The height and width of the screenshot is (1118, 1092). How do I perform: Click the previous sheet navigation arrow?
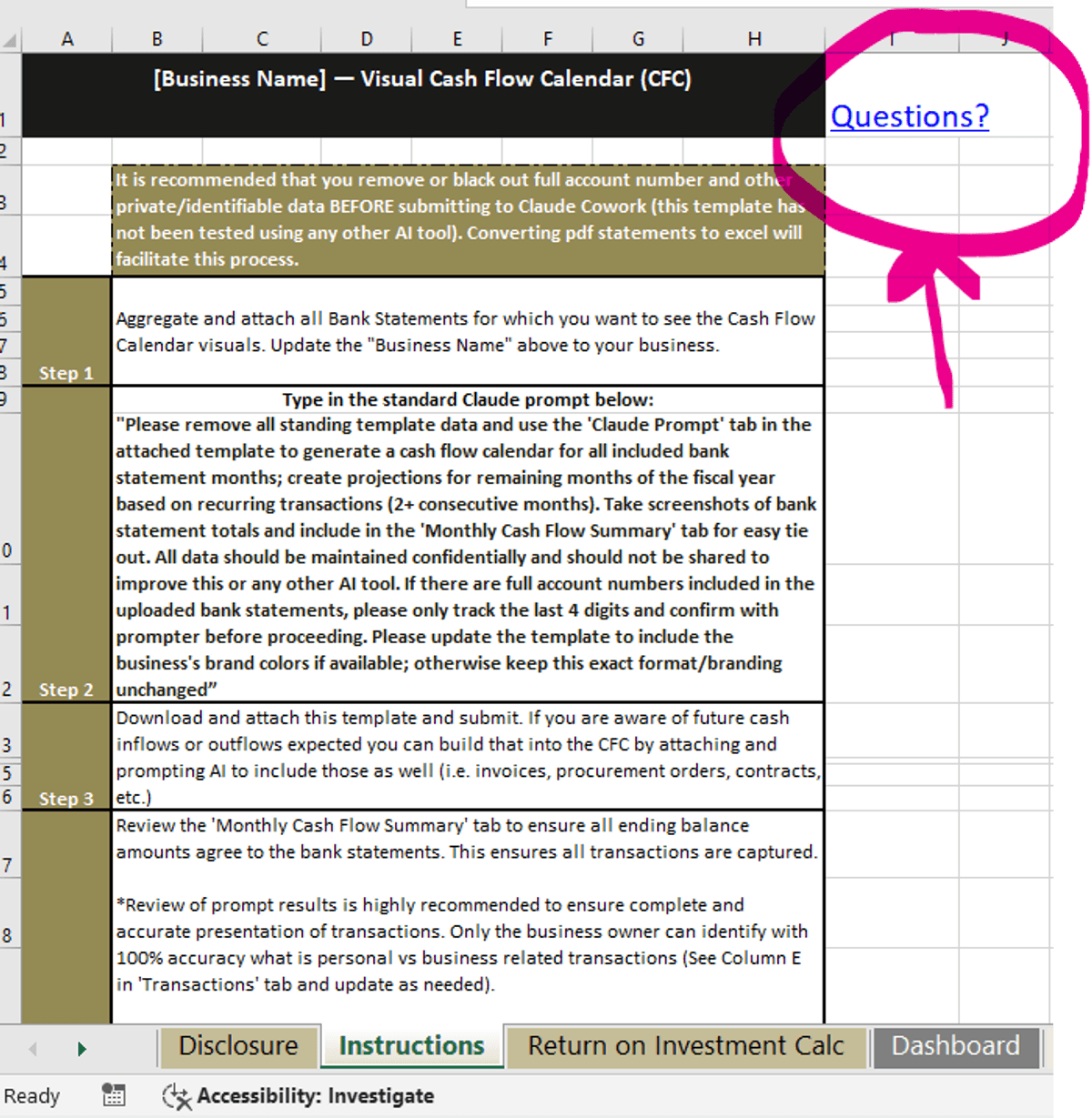(x=33, y=1049)
